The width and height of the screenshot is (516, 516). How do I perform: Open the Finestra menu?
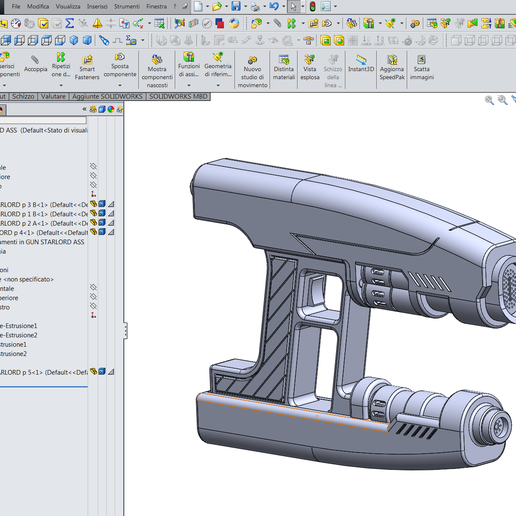156,6
